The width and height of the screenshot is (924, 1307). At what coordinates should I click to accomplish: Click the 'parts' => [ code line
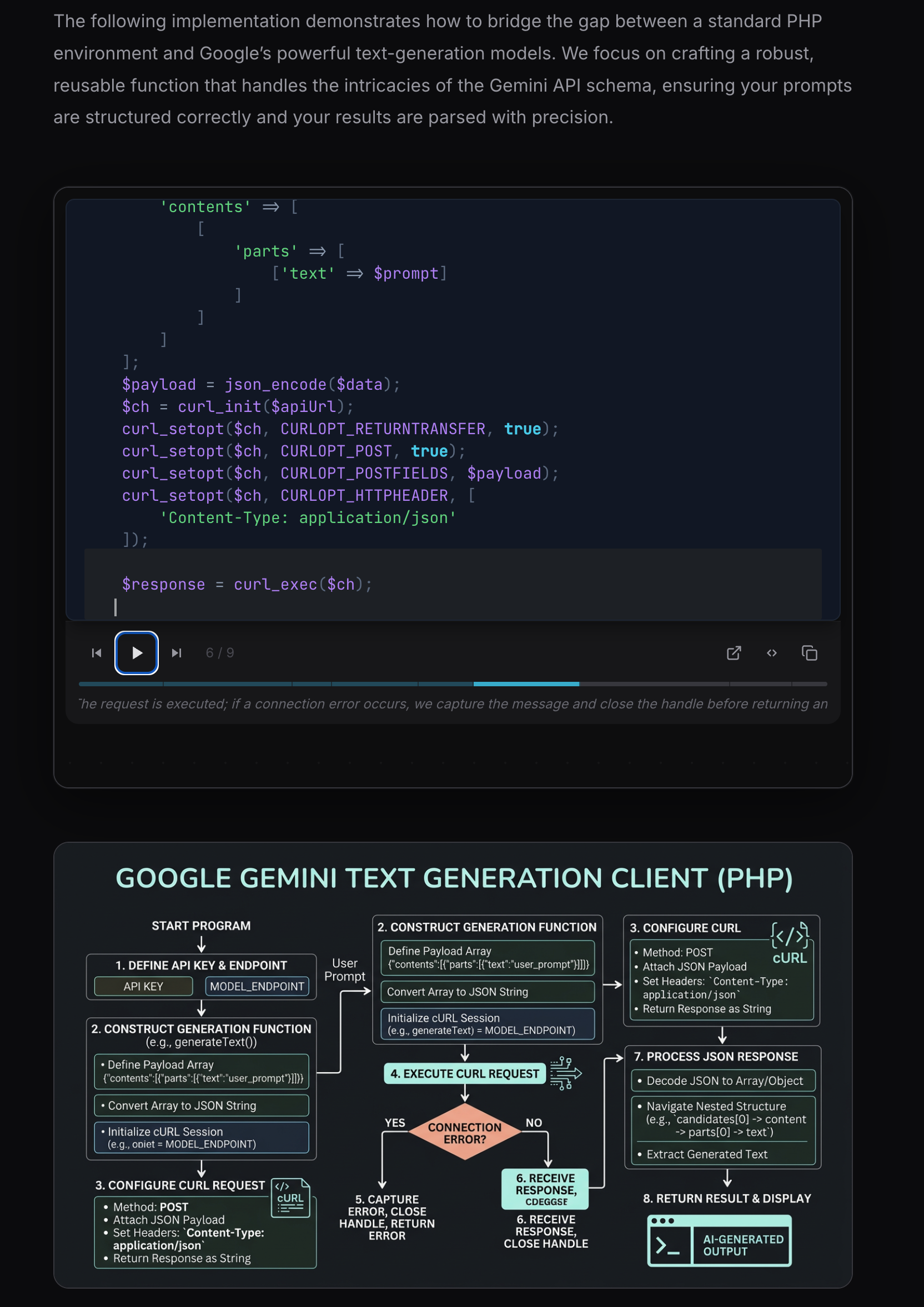pos(290,252)
